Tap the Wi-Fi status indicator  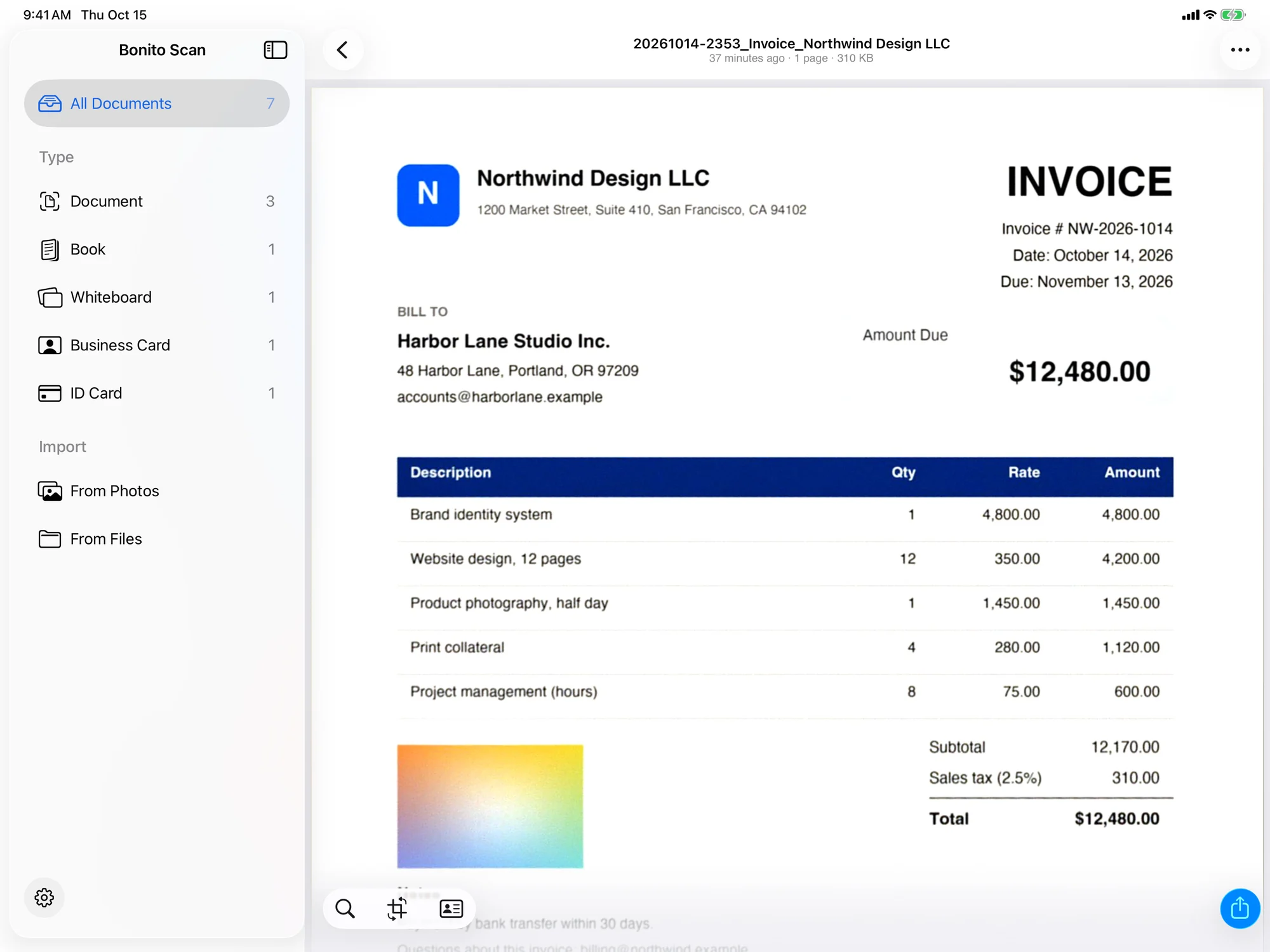pos(1210,15)
